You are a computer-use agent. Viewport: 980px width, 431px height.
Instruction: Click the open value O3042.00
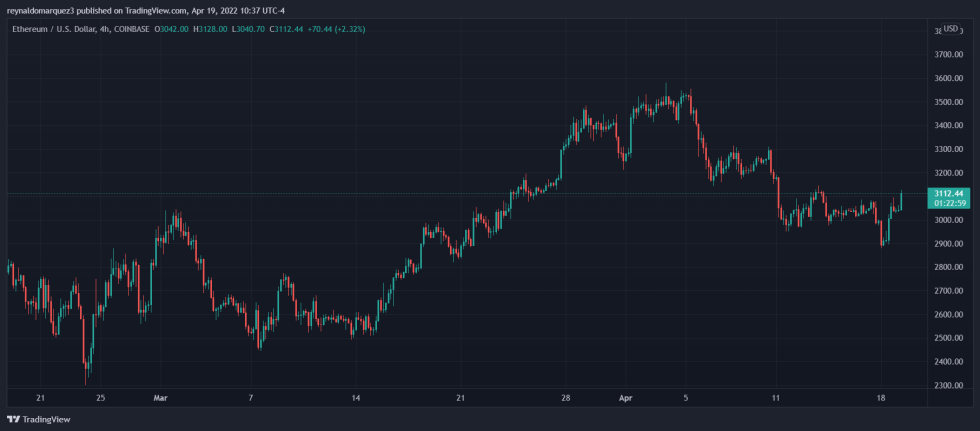174,29
